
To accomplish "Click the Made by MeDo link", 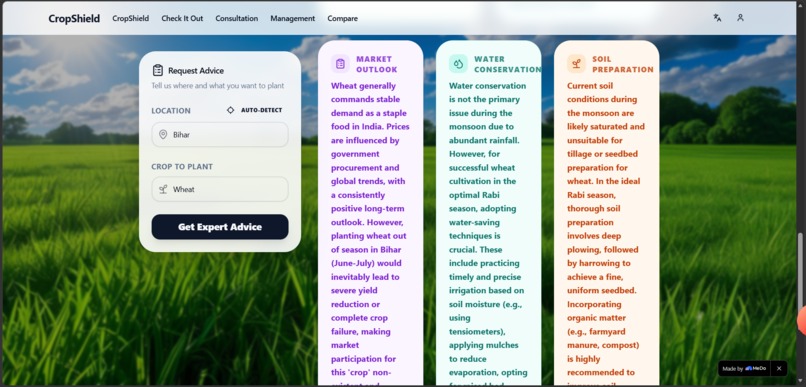I will coord(744,368).
